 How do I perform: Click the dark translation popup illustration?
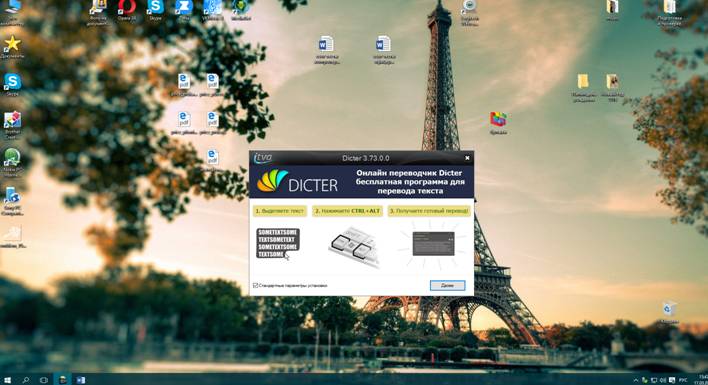click(x=433, y=244)
